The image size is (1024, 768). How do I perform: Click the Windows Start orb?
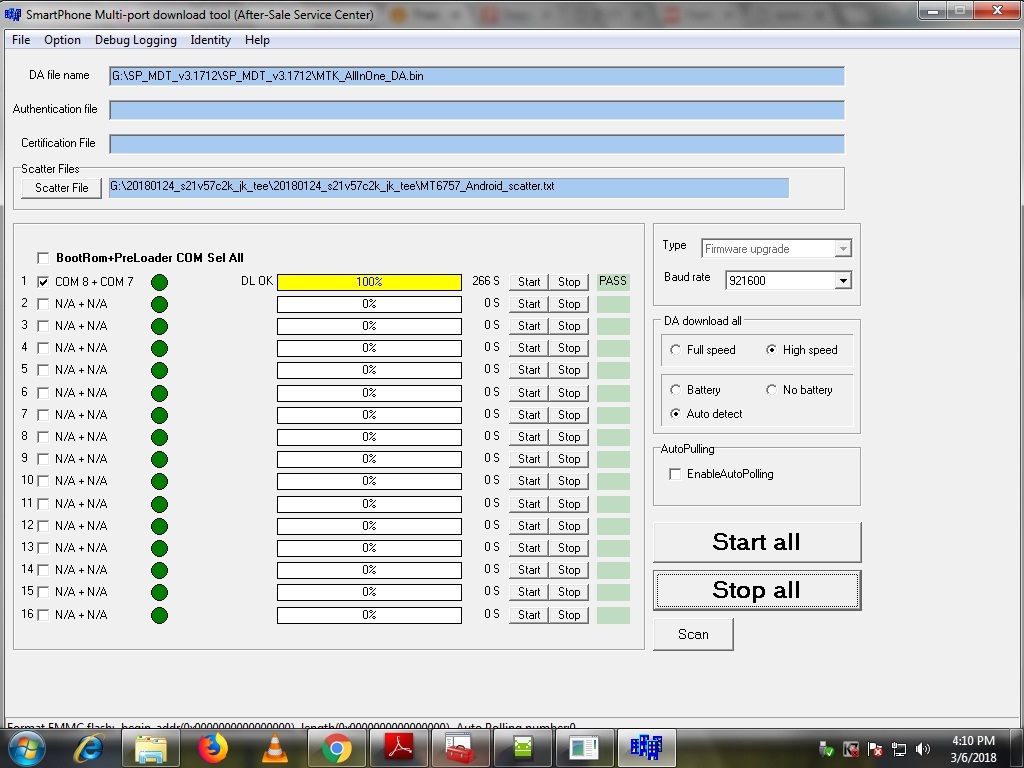click(x=27, y=748)
